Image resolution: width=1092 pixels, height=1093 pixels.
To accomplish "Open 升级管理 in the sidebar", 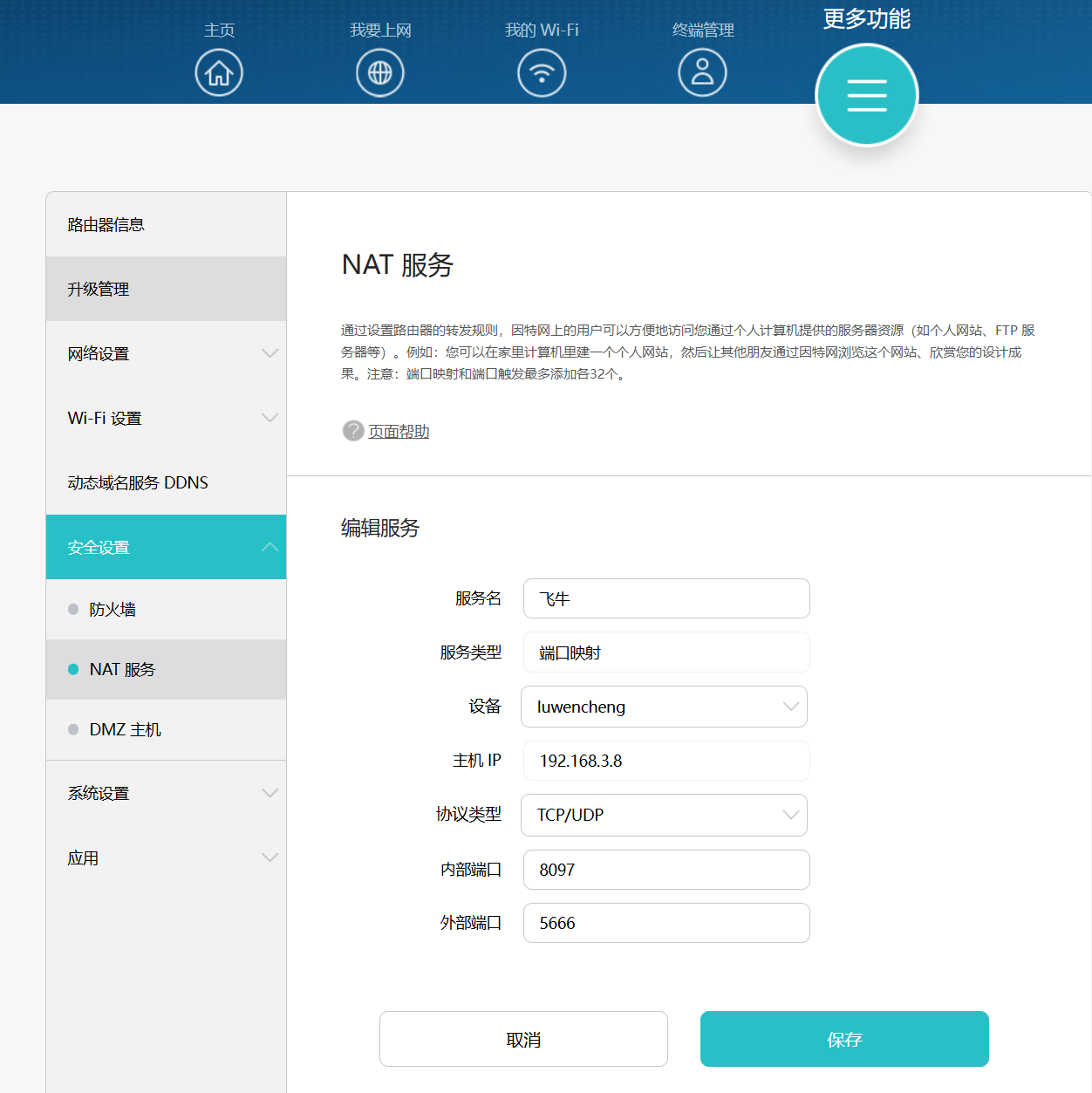I will 166,289.
